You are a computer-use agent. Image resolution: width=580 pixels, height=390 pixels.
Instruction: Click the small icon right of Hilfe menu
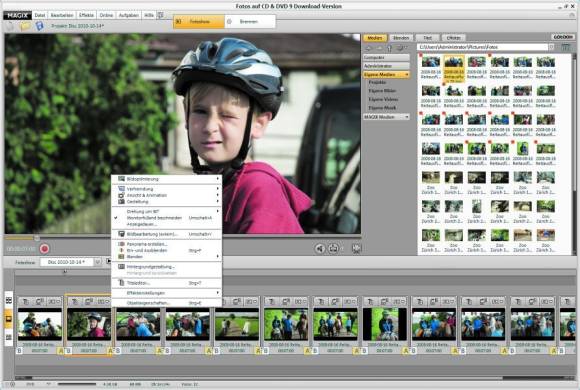(161, 15)
